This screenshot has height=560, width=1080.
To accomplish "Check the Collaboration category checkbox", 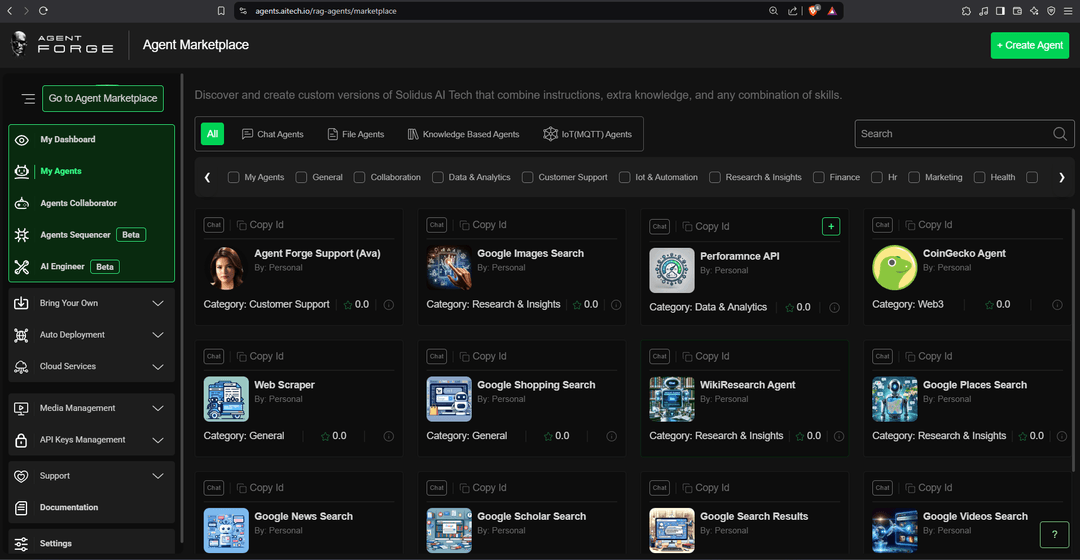I will click(x=360, y=178).
